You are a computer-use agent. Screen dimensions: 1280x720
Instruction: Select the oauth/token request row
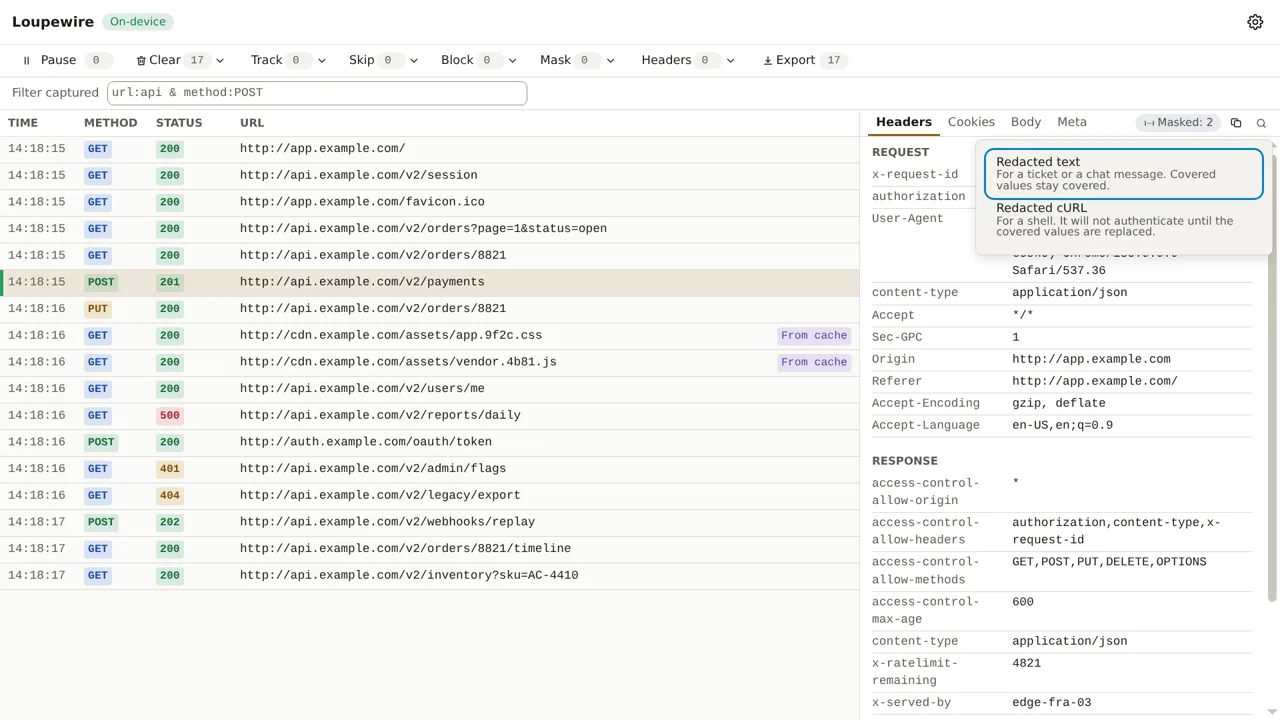[x=430, y=442]
